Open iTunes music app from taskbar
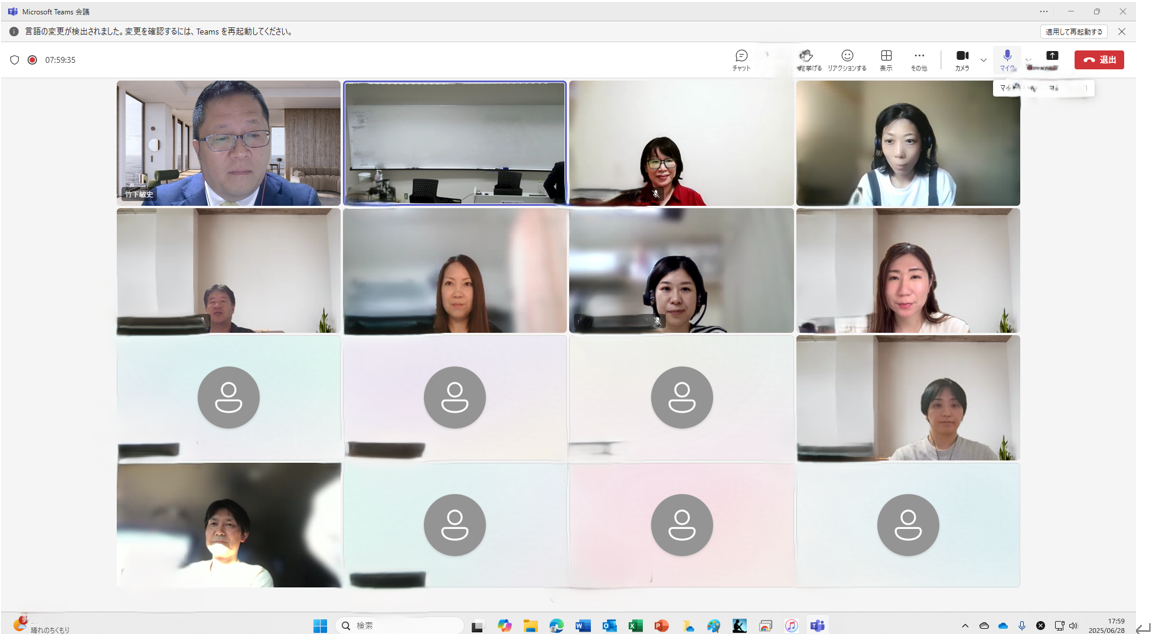This screenshot has width=1162, height=634. click(x=791, y=626)
